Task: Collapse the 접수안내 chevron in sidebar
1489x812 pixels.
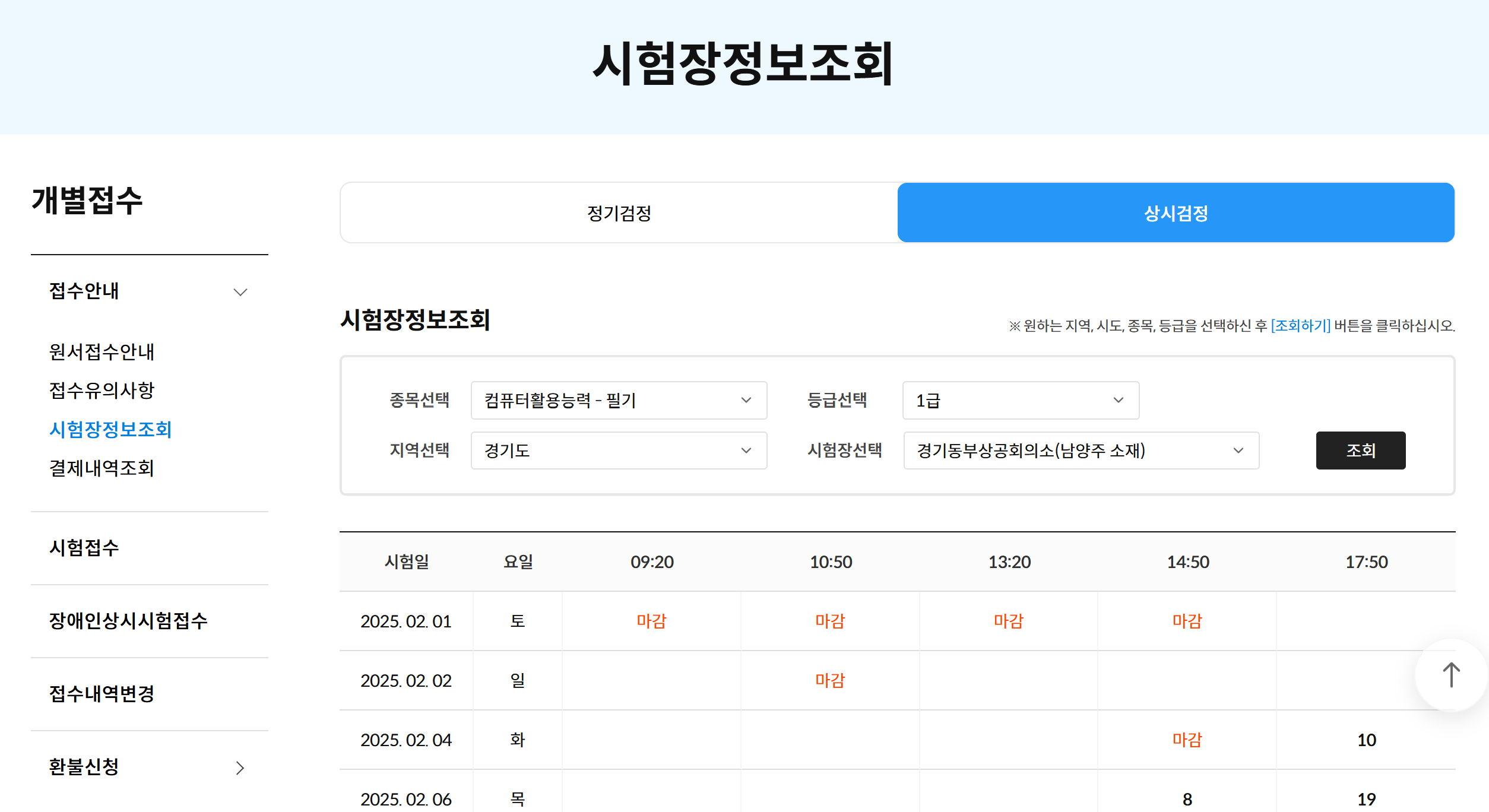Action: [240, 292]
